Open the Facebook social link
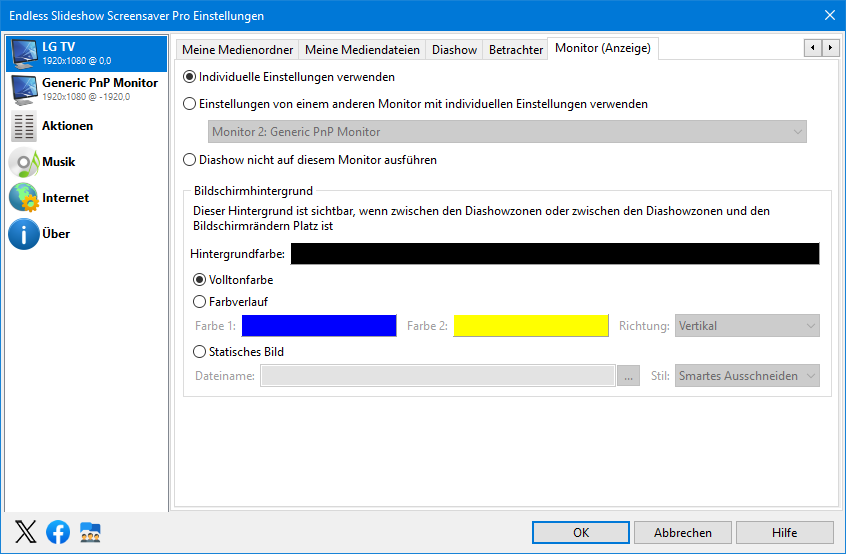The height and width of the screenshot is (554, 846). coord(58,532)
